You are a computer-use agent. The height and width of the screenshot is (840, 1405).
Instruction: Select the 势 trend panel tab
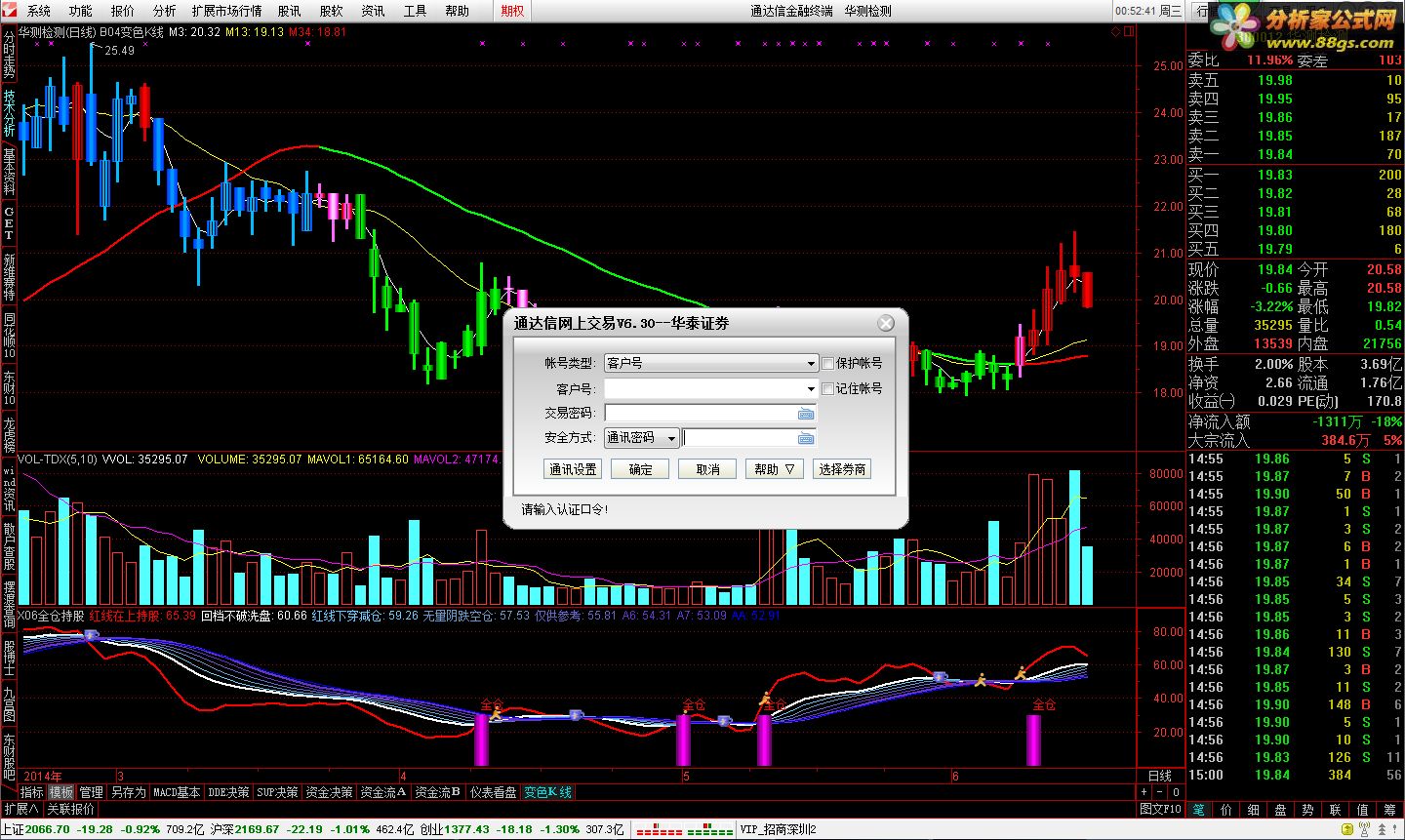tap(1307, 809)
